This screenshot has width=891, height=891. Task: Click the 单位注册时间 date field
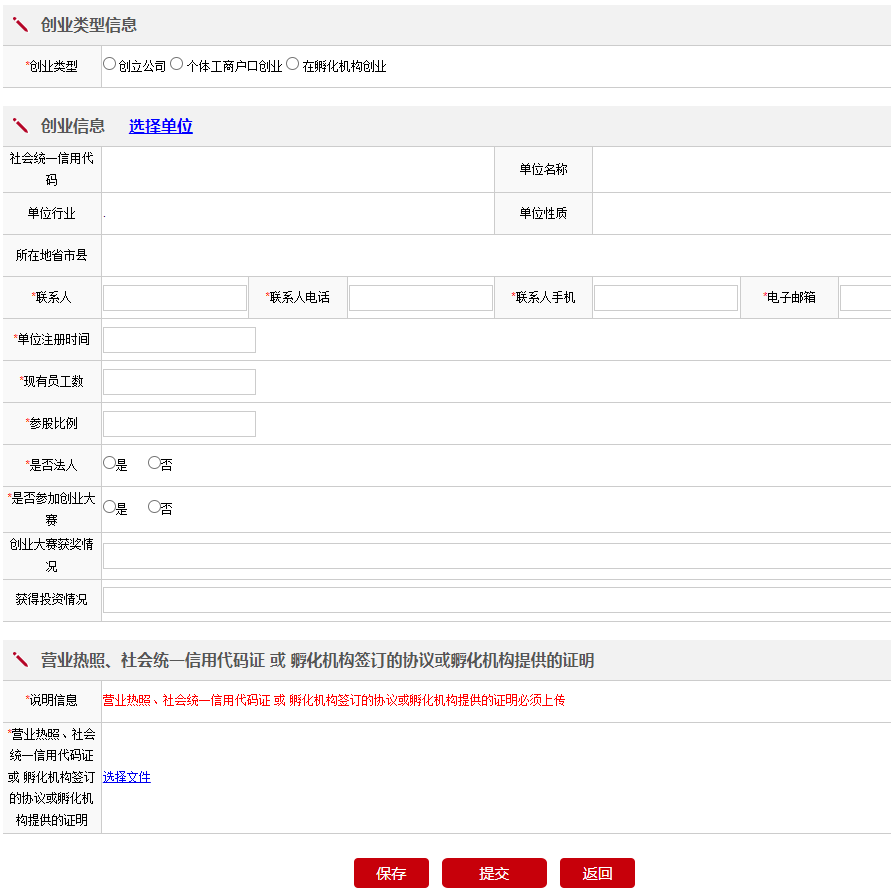click(179, 340)
